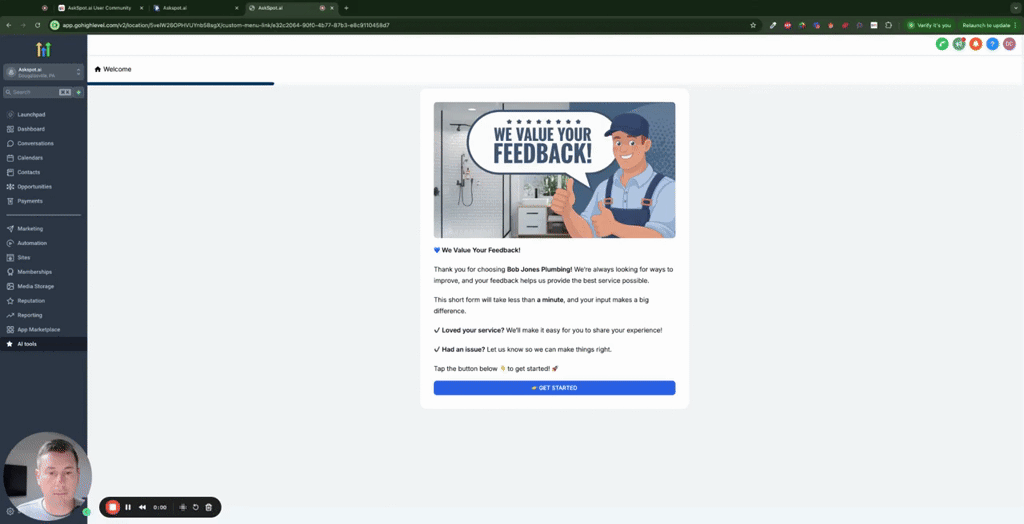The image size is (1024, 524).
Task: Open the sidebar settings gear icon
Action: coord(10,512)
